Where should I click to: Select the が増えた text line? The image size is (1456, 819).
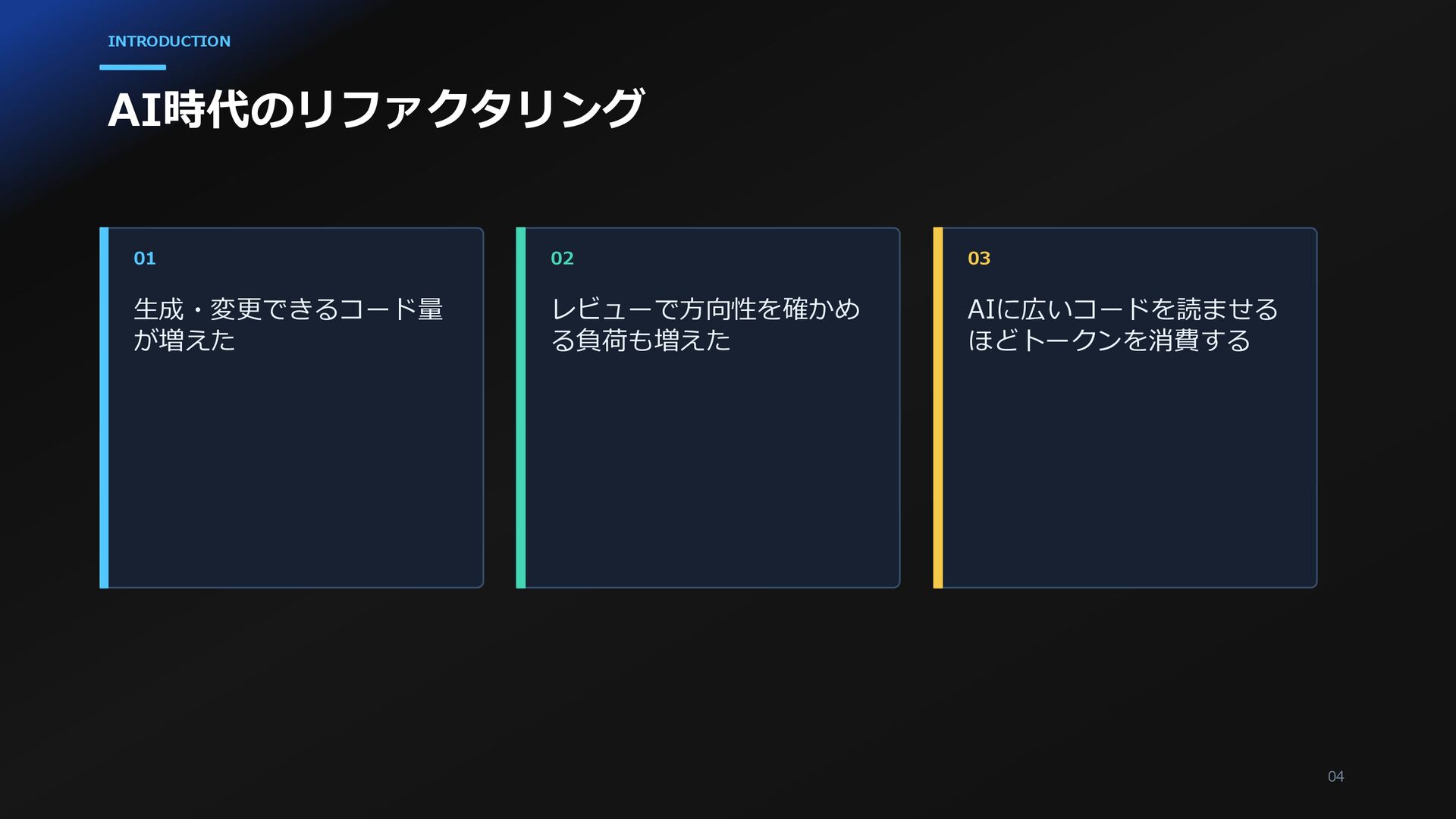[184, 340]
